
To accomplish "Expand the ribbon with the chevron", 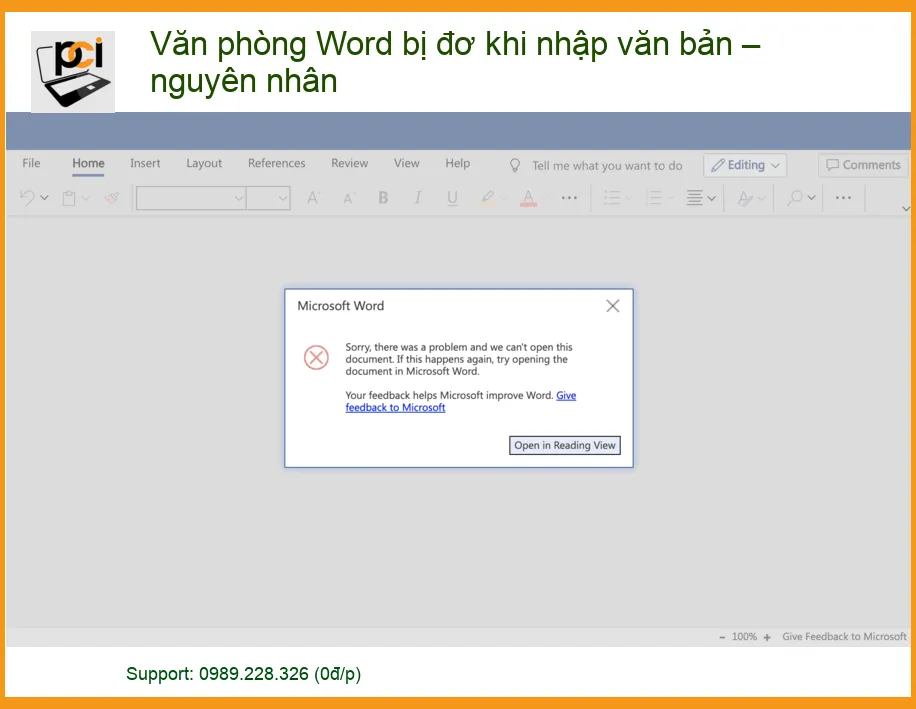I will point(905,208).
